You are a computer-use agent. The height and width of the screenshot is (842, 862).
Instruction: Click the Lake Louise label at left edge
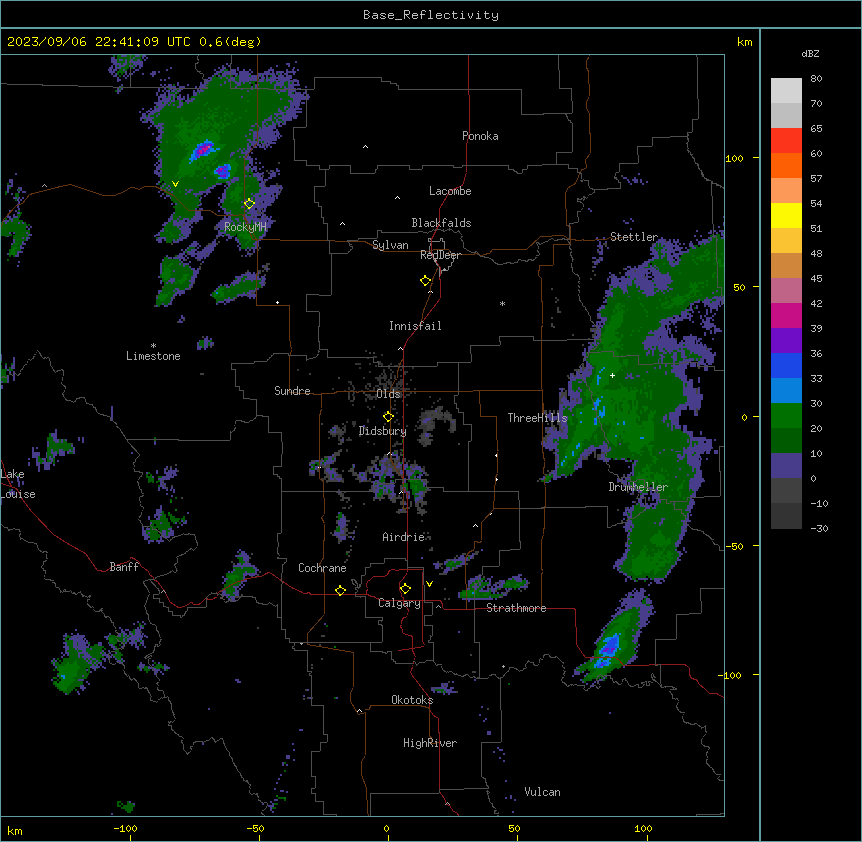(x=18, y=484)
